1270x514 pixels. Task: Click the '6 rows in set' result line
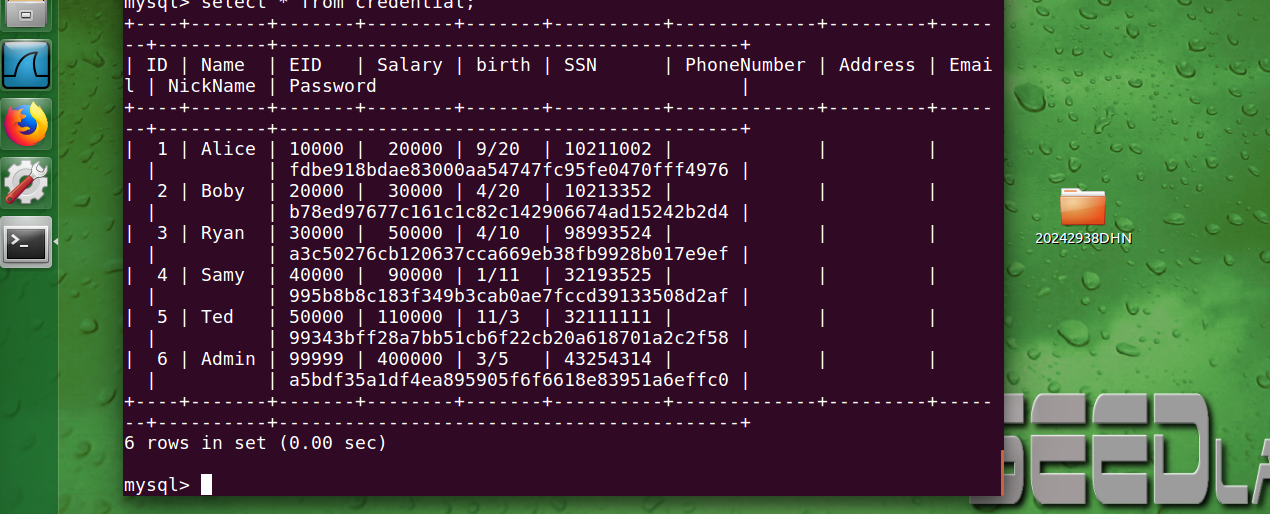[255, 443]
